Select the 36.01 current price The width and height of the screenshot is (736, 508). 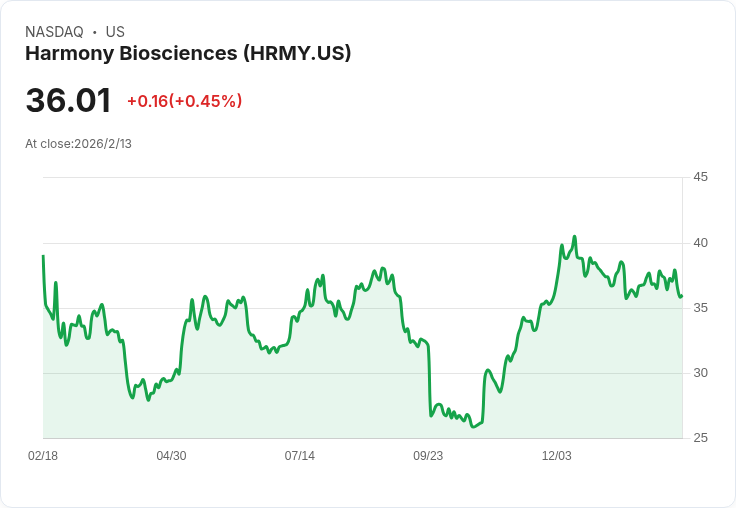click(69, 100)
